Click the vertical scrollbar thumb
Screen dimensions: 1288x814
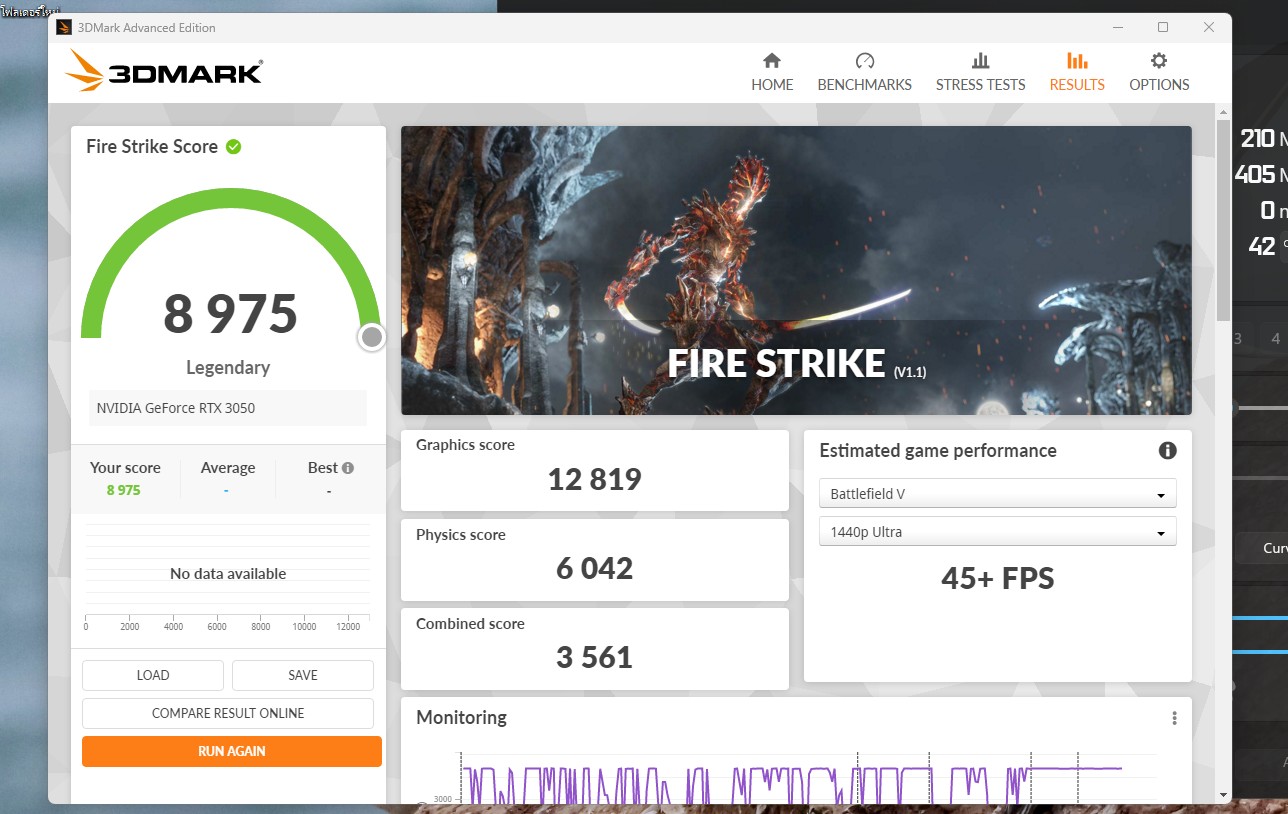point(1224,220)
